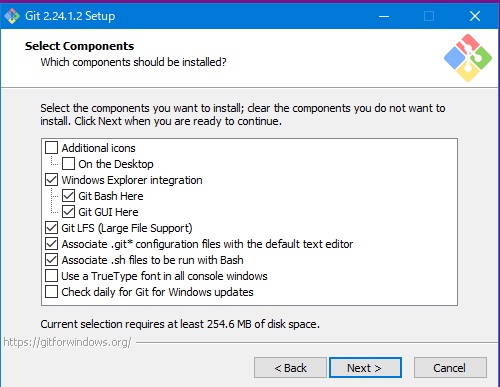Enable the Additional icons checkbox
Screen dimensions: 500x387
pyautogui.click(x=51, y=148)
